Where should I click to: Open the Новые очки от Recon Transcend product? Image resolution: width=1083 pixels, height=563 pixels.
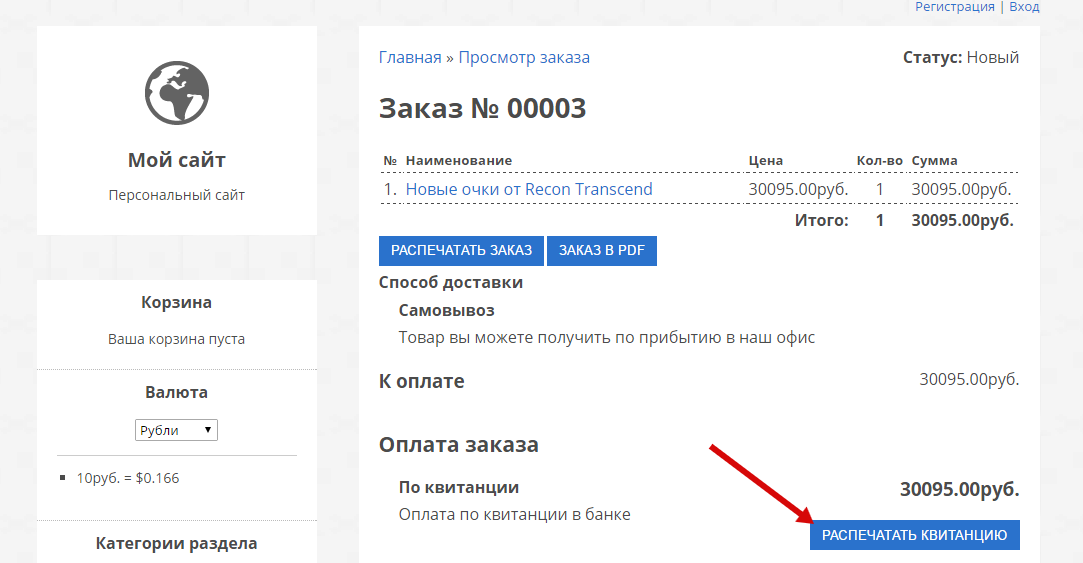tap(528, 189)
